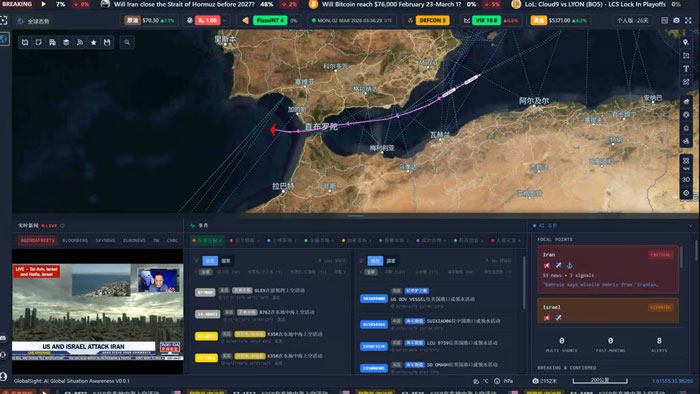Select the text T tool on right toolbar

[686, 69]
